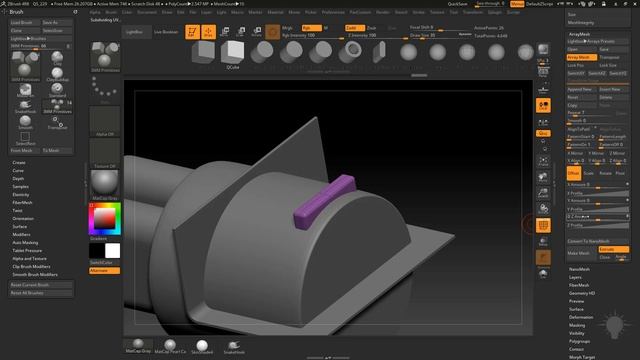
Task: Toggle the Edit mode button
Action: coord(192,32)
